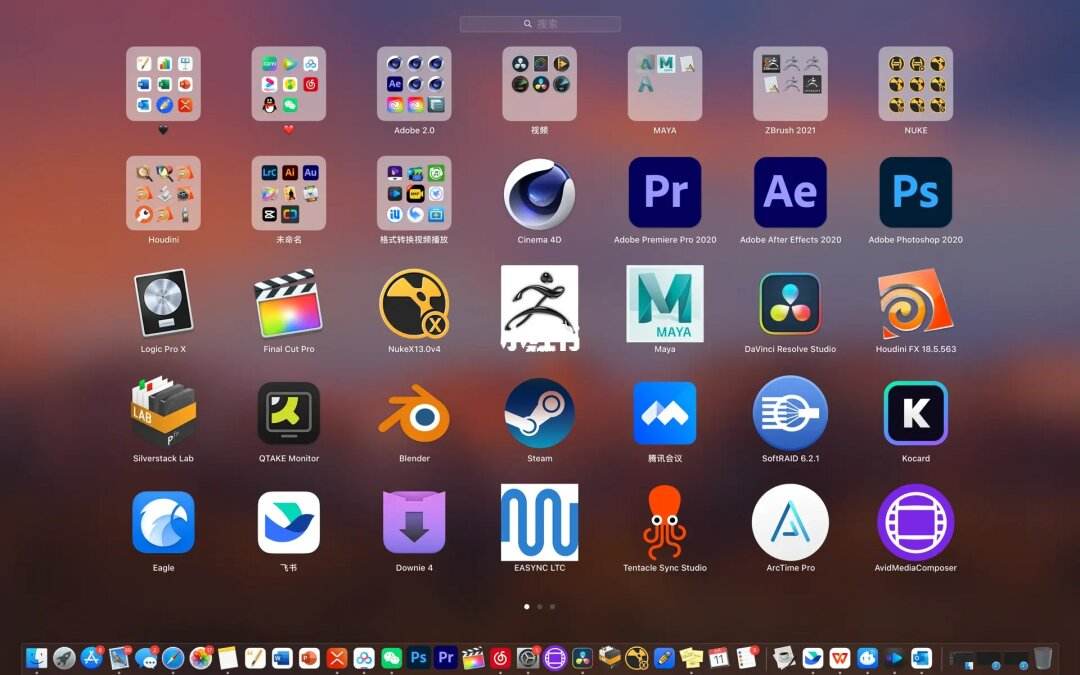Open QTAKE Monitor
The image size is (1080, 675).
(289, 413)
